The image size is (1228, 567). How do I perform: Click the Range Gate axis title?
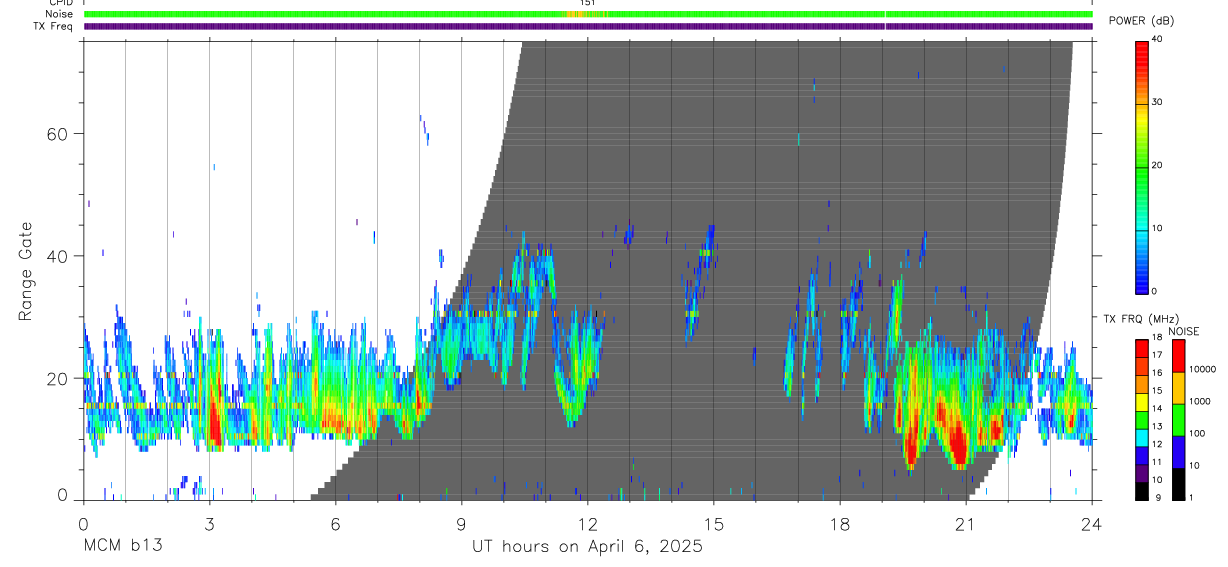(25, 272)
